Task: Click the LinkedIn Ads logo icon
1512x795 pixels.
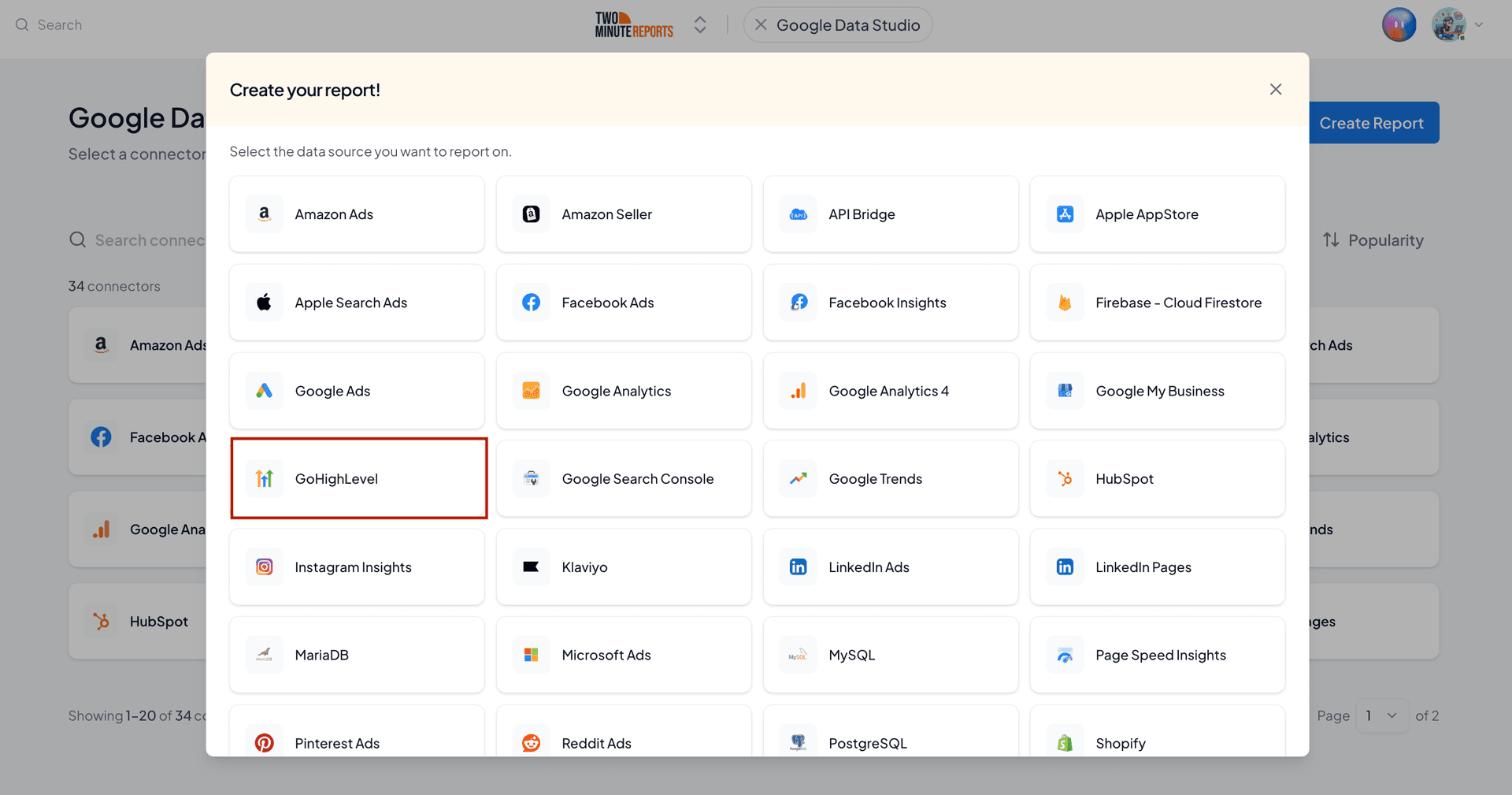Action: [799, 567]
